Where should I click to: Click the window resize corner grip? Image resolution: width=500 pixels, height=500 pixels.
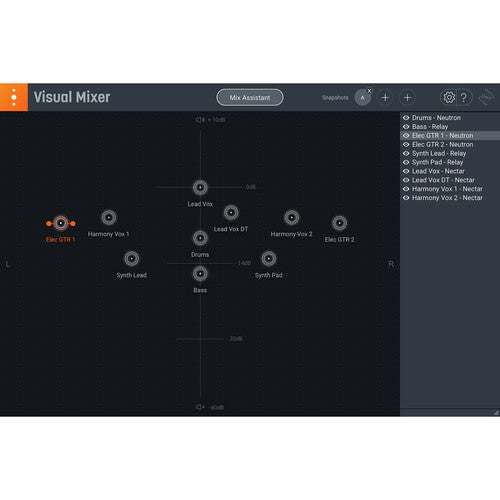click(x=496, y=412)
